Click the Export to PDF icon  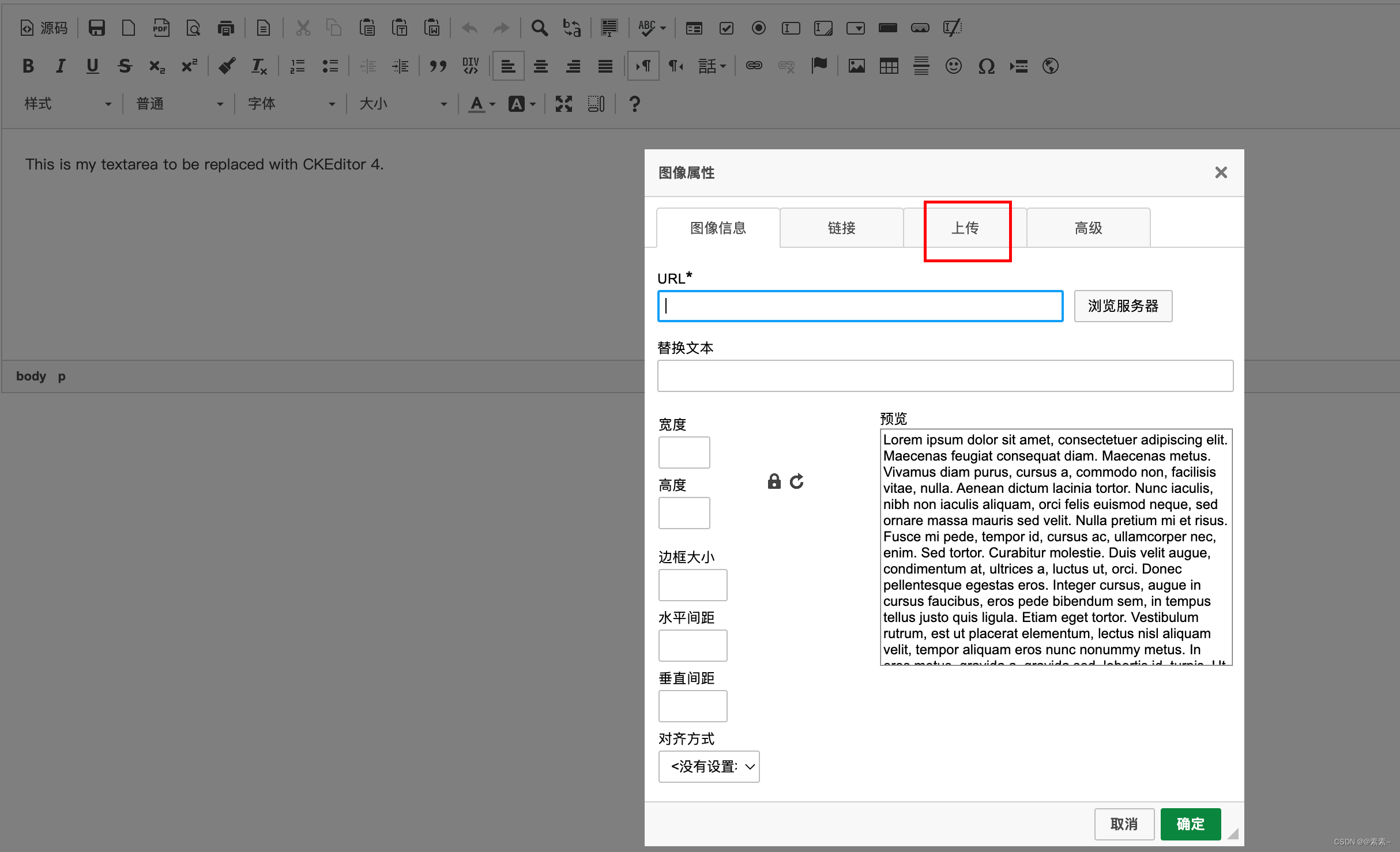pyautogui.click(x=161, y=28)
